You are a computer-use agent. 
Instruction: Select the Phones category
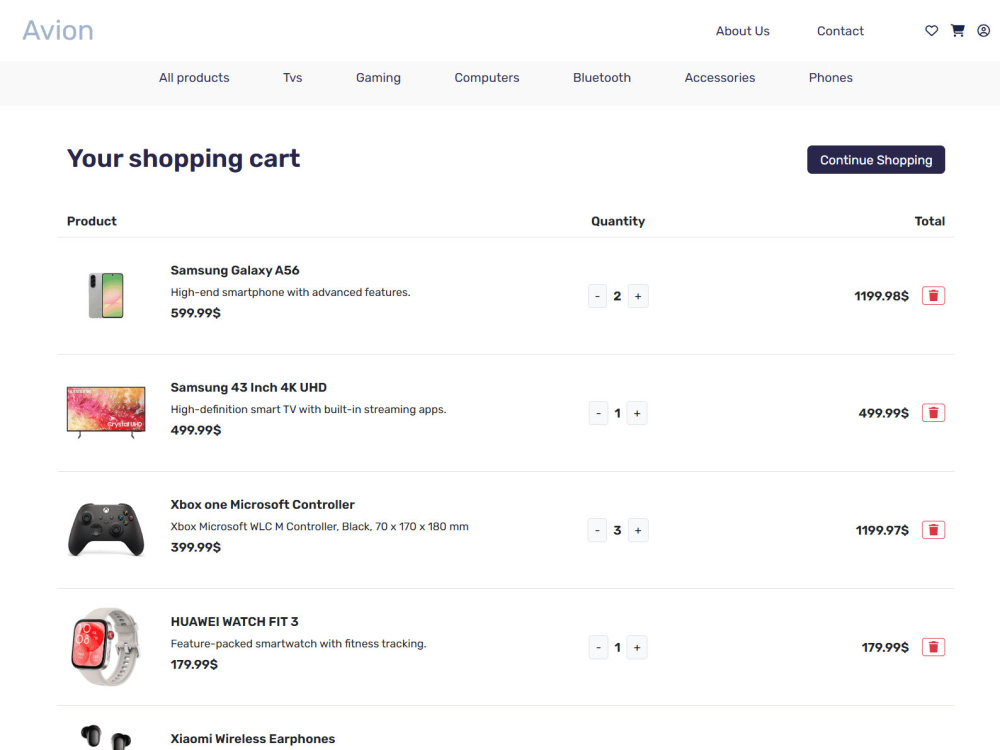click(x=830, y=78)
